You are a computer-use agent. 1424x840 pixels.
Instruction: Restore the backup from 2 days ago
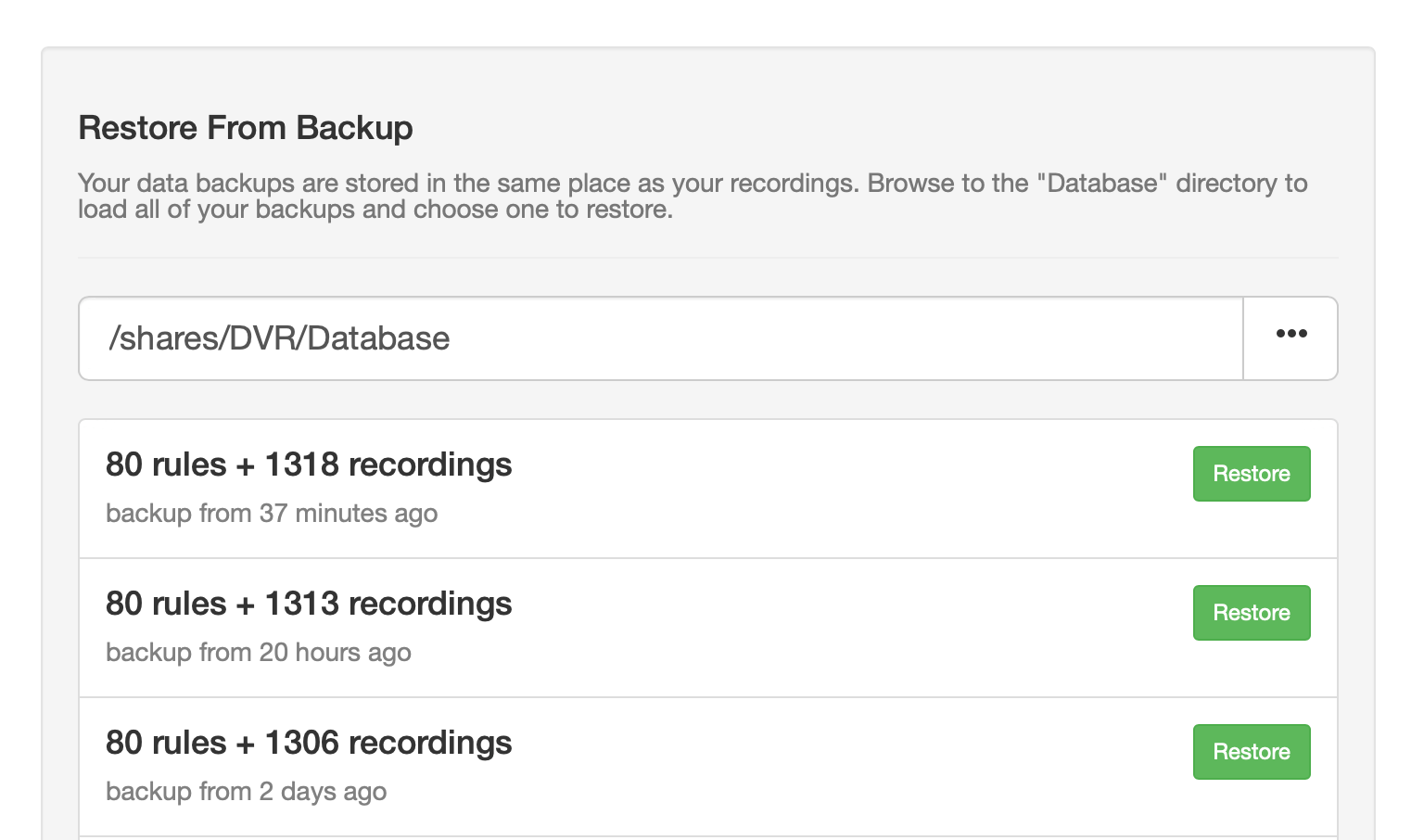(x=1251, y=752)
